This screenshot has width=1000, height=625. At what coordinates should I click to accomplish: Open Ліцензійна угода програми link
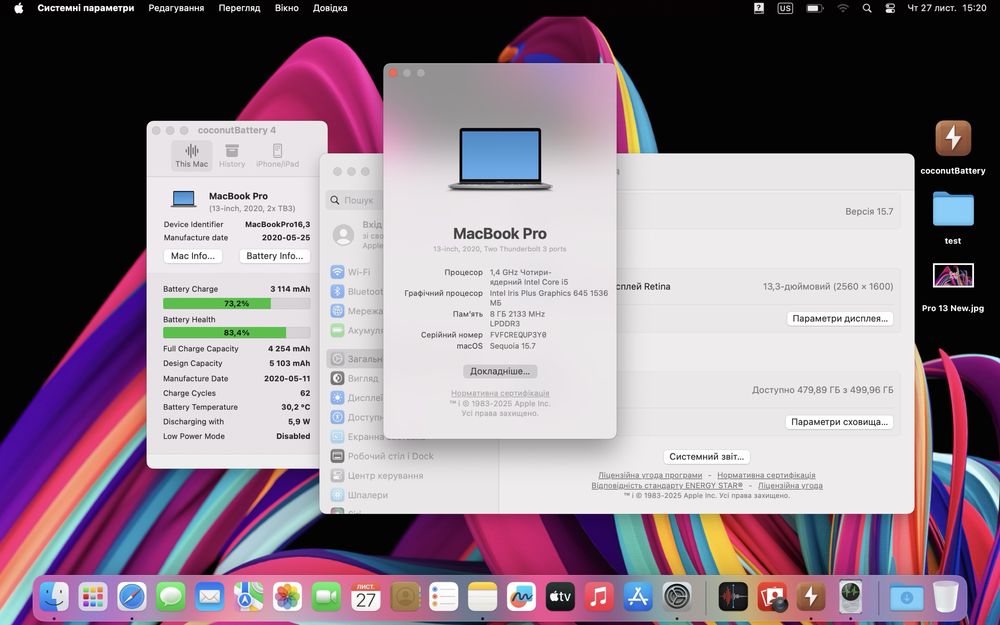click(650, 475)
